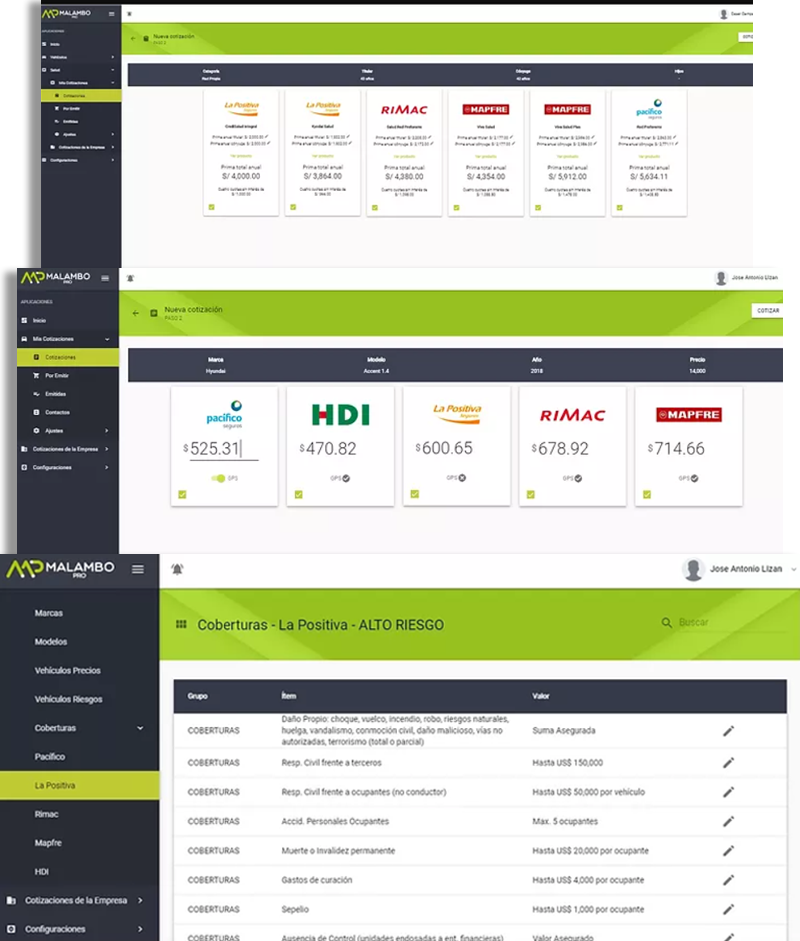800x941 pixels.
Task: Edit the Gastos de curación row
Action: [728, 880]
